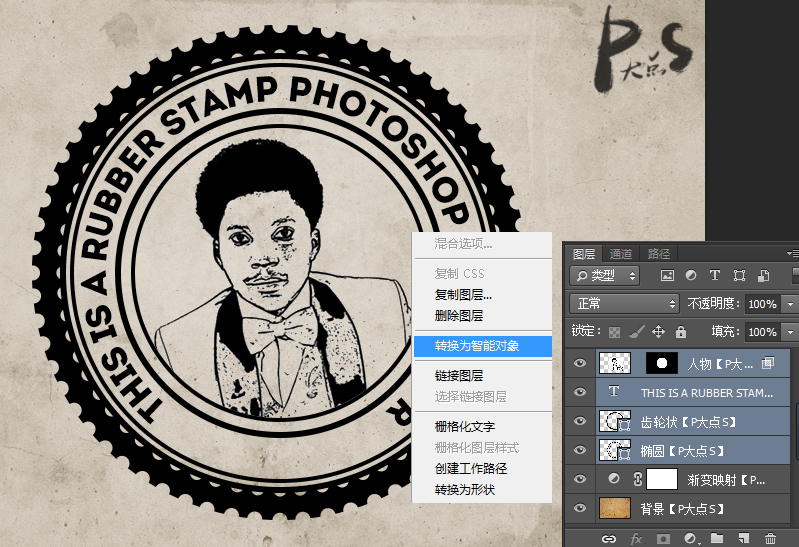Create new adjustment layer icon
Screen dimensions: 799x547
point(690,538)
